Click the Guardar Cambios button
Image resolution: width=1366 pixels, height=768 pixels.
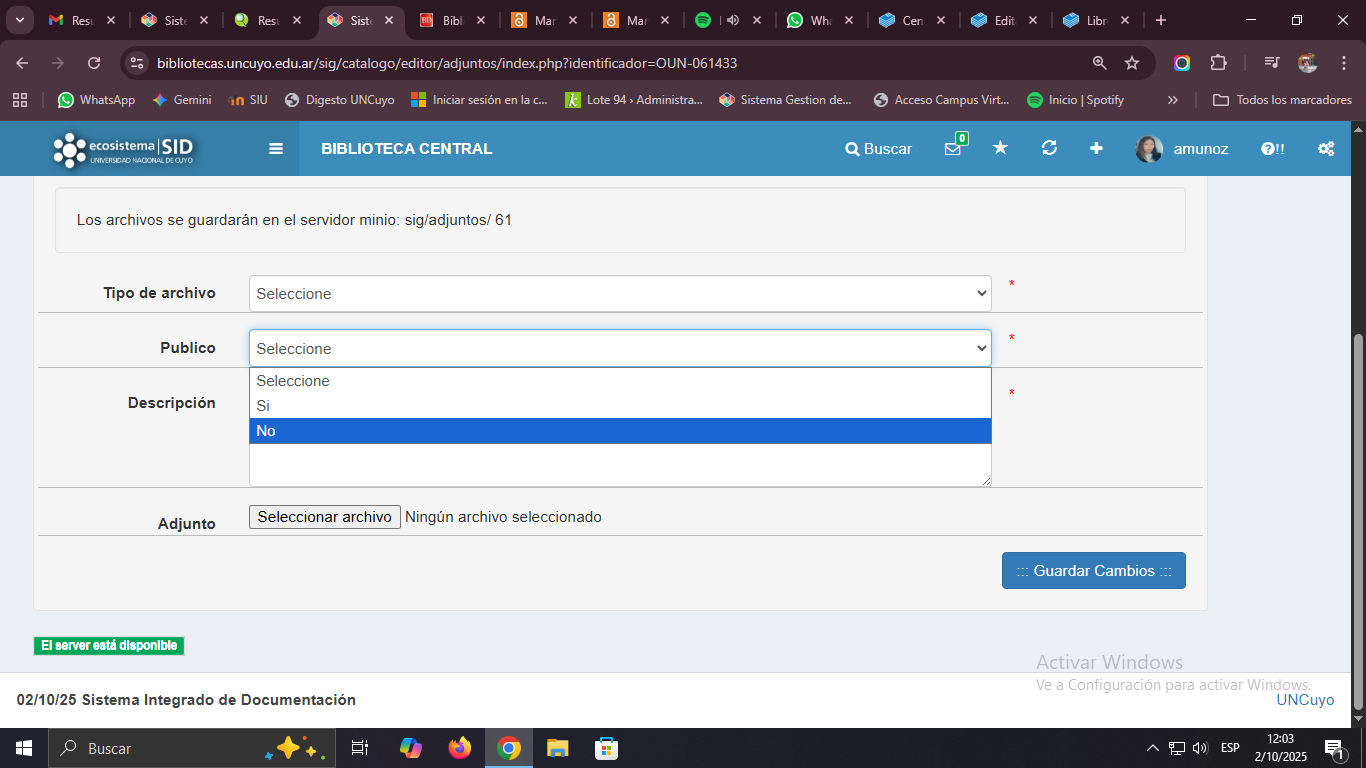1093,571
